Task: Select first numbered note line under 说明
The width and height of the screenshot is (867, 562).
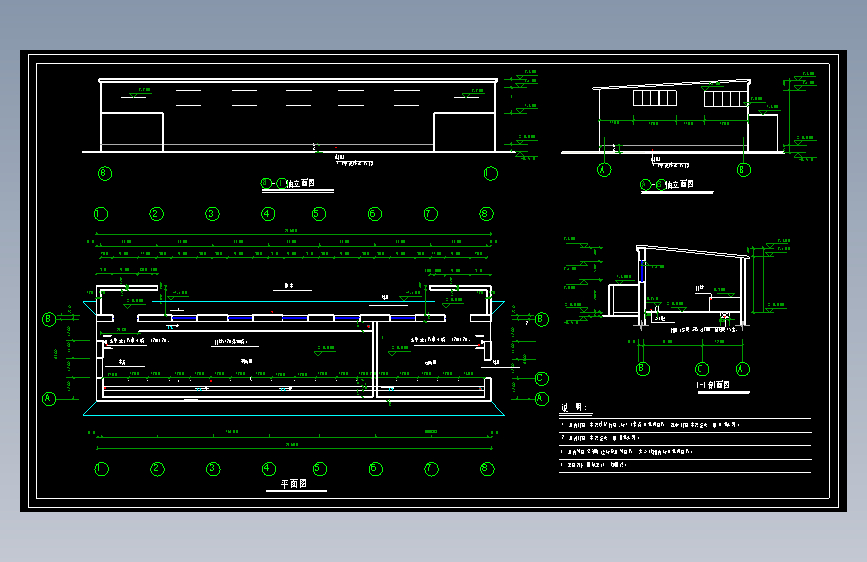Action: point(650,425)
